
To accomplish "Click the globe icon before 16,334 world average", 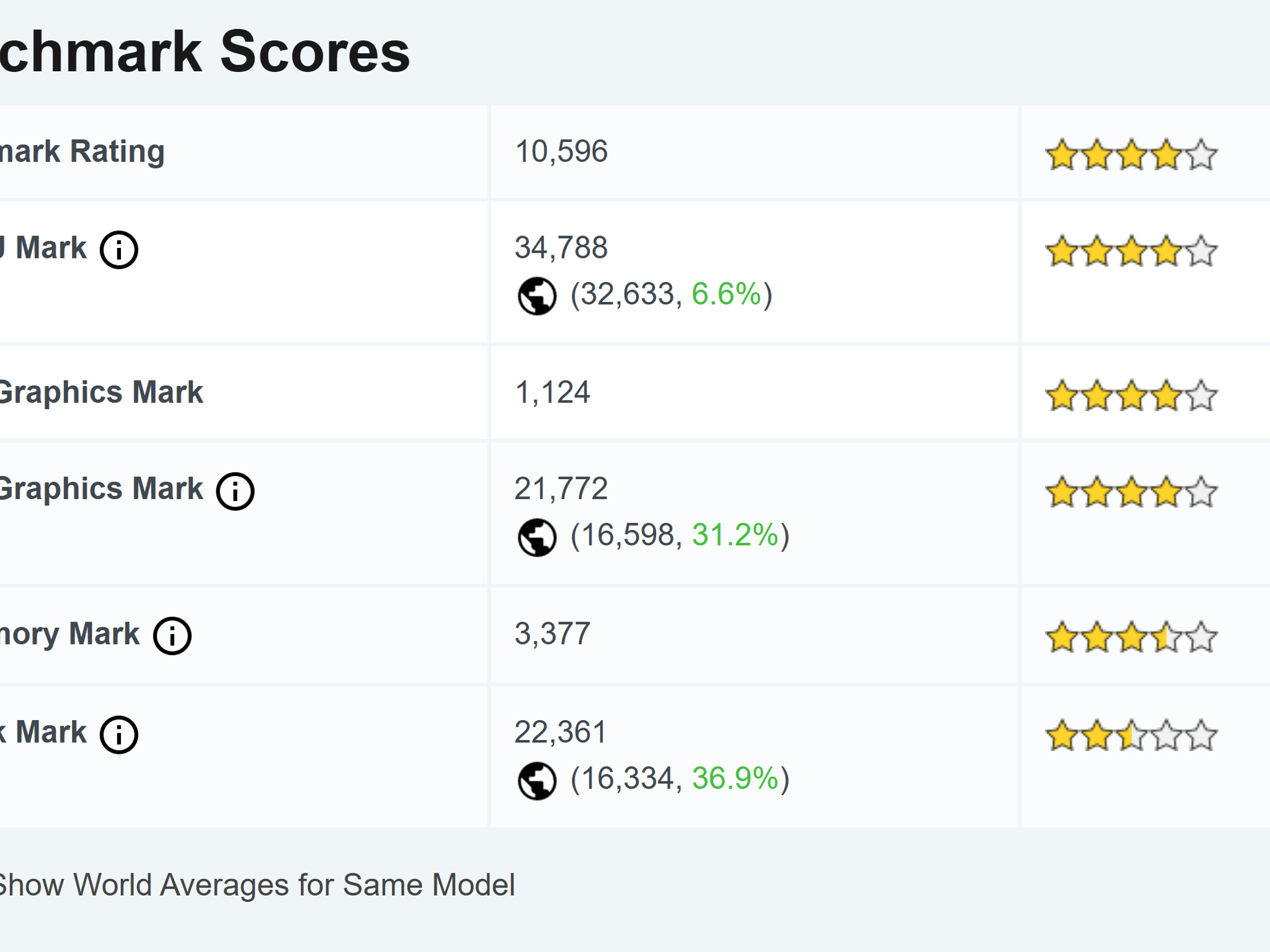I will [x=537, y=781].
